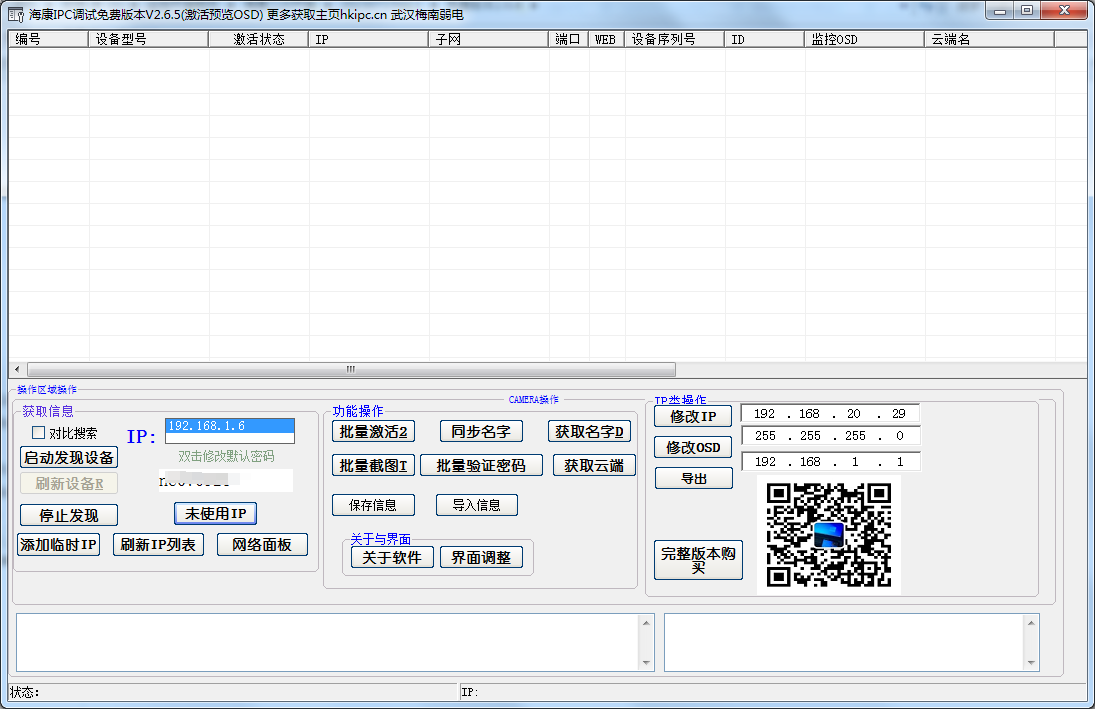
Task: Click the right log area's up arrow
Action: 1031,622
